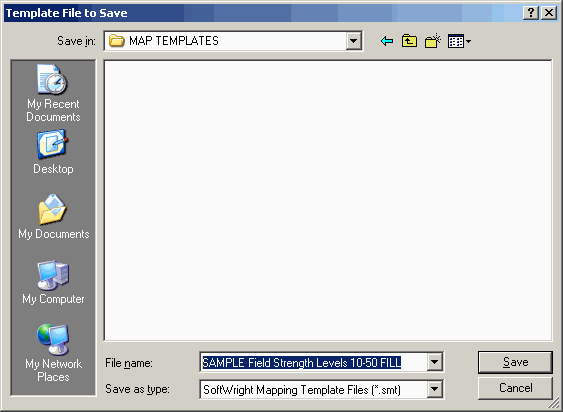Click the context help question mark button
Screen dimensions: 563x412
(531, 13)
